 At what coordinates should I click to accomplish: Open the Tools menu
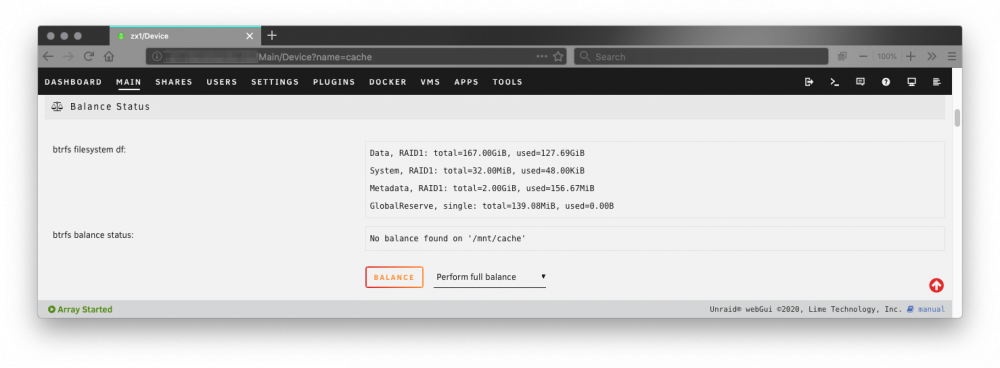point(508,82)
